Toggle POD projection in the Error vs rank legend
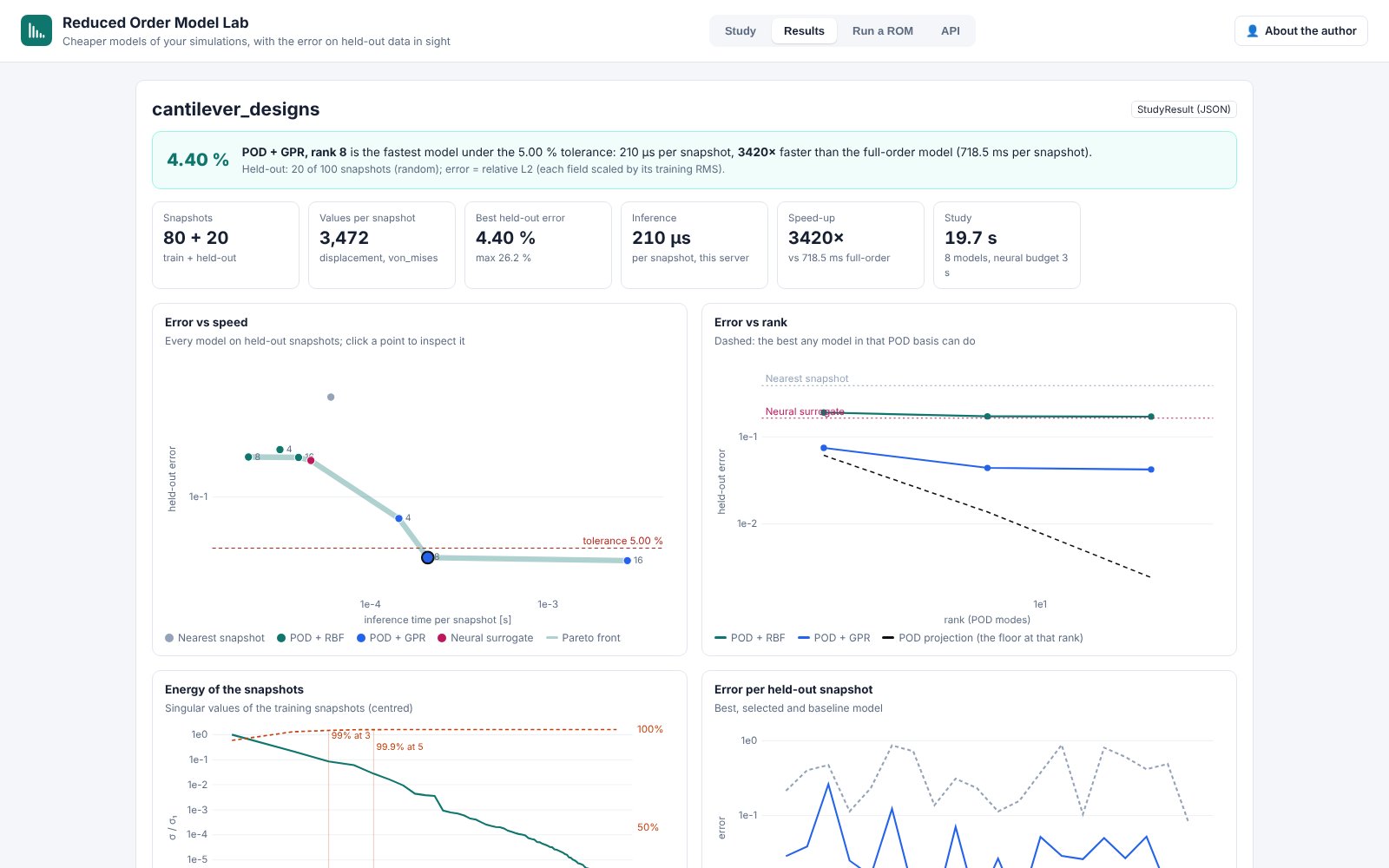 pos(983,638)
